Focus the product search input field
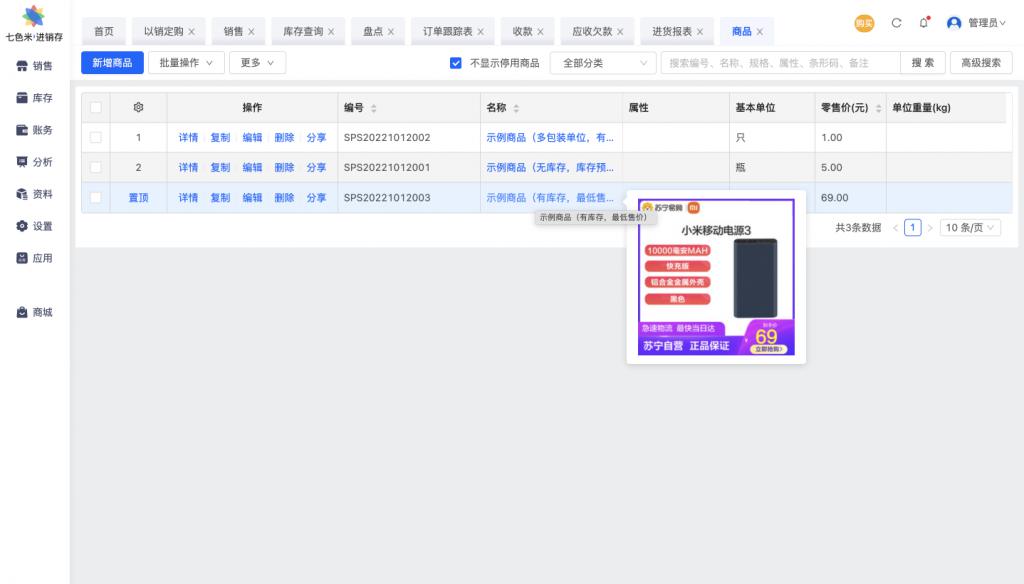Viewport: 1024px width, 584px height. click(x=780, y=63)
